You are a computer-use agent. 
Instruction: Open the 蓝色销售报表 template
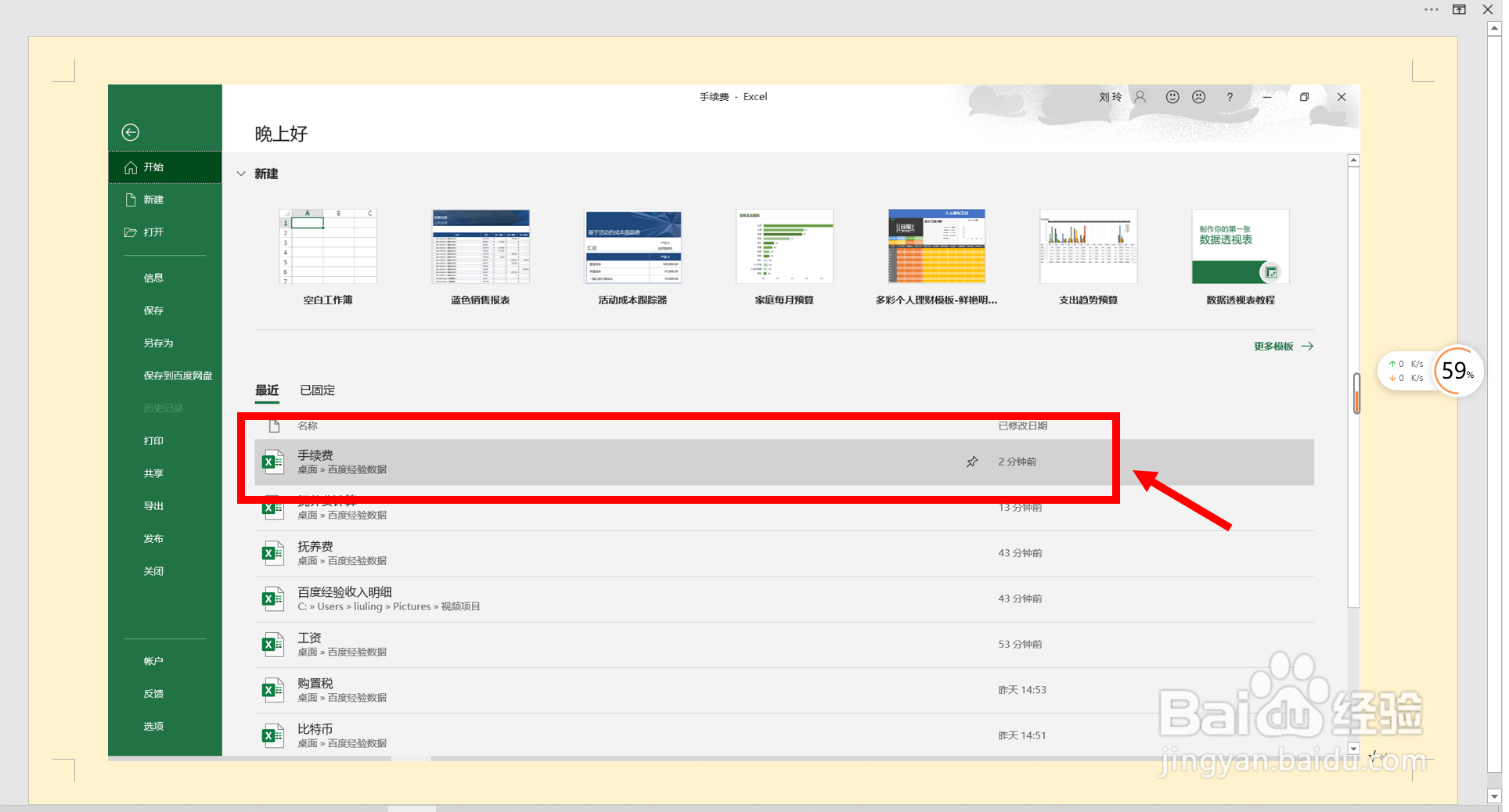tap(481, 257)
